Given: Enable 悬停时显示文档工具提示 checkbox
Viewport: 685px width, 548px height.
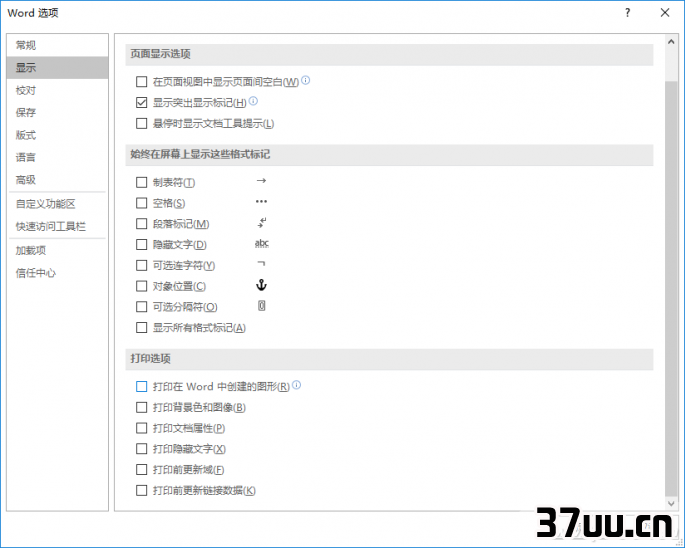Looking at the screenshot, I should pos(142,124).
